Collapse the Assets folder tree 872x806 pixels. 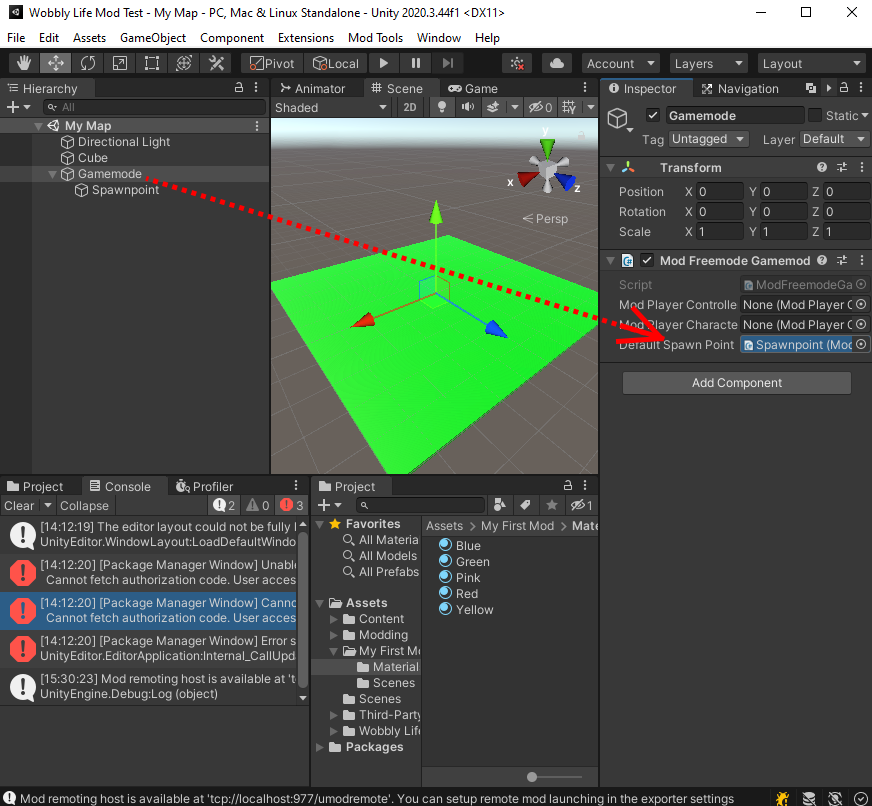tap(320, 603)
